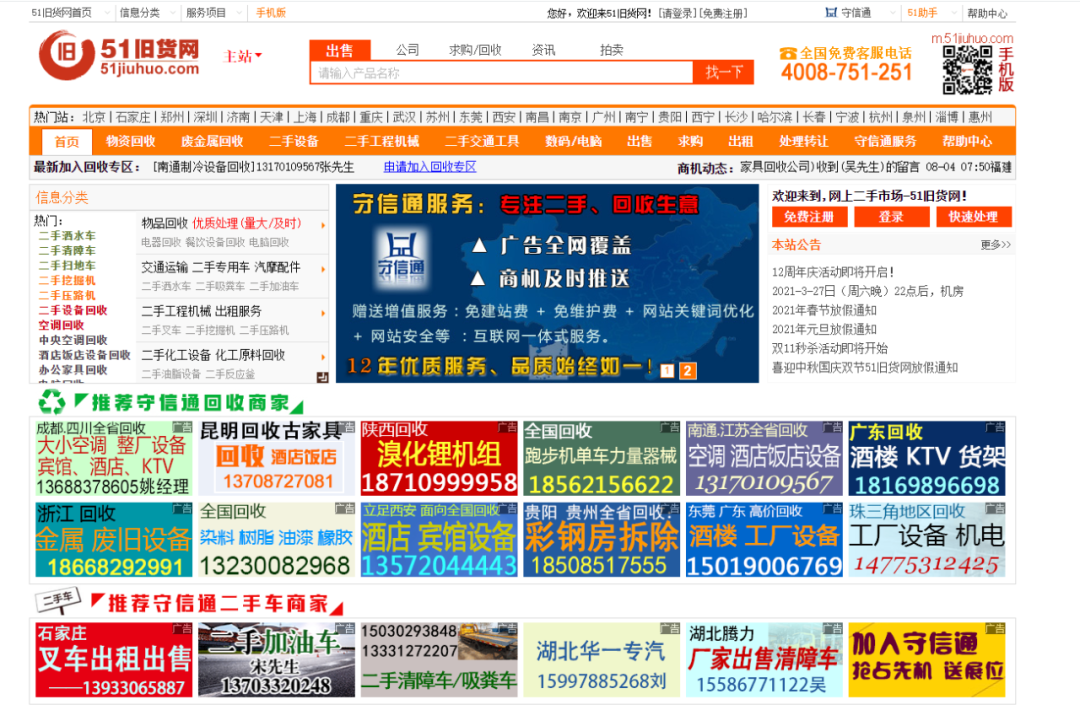The height and width of the screenshot is (710, 1080).
Task: Click 更多>> beside 本站公告
Action: tap(995, 244)
